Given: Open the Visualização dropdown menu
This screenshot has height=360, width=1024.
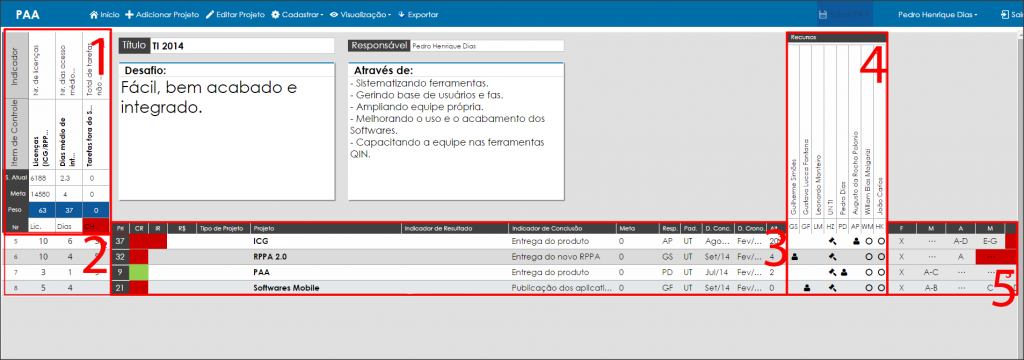Looking at the screenshot, I should pyautogui.click(x=360, y=14).
